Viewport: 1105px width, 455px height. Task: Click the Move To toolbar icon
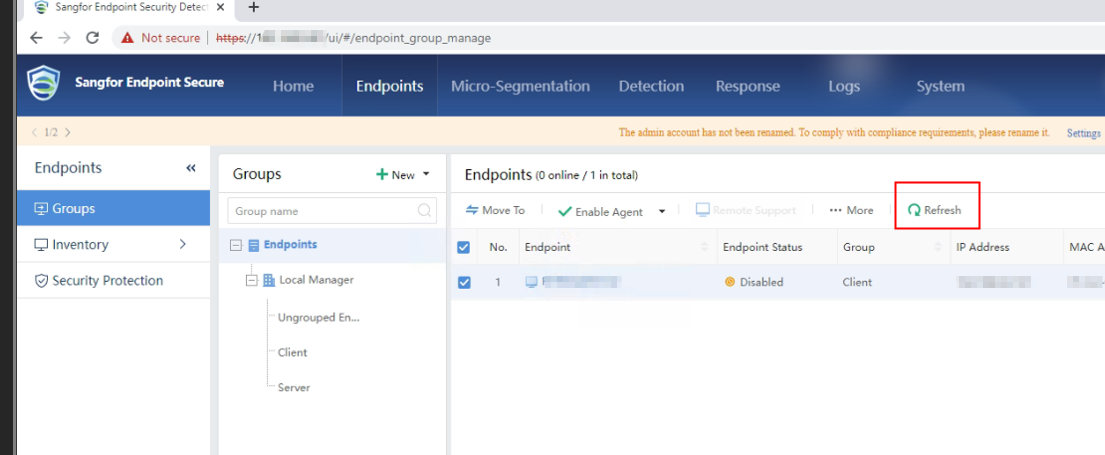coord(473,210)
